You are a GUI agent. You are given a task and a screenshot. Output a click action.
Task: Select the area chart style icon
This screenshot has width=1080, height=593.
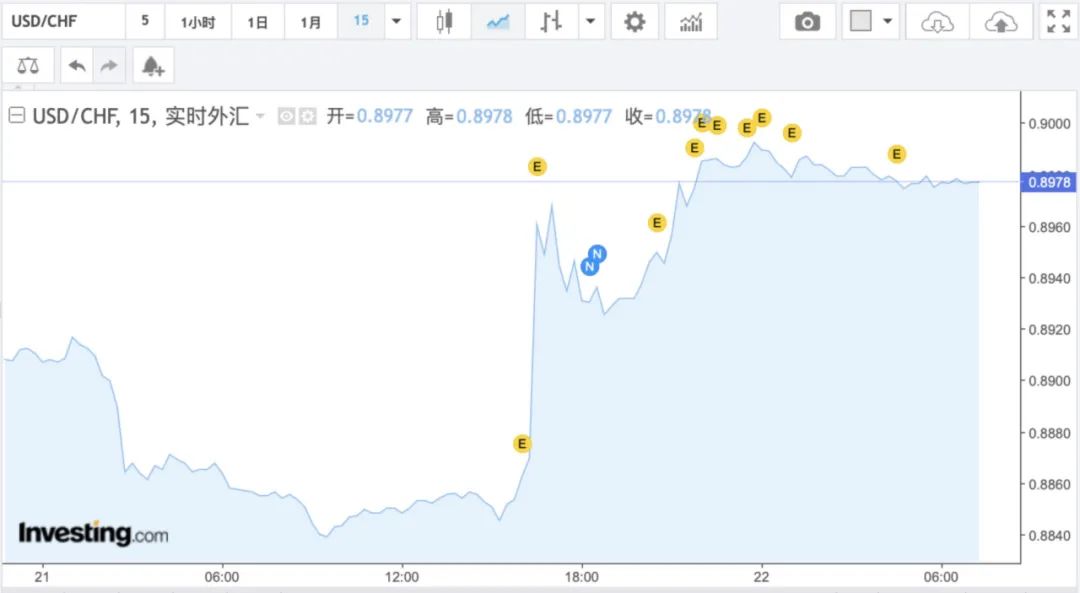496,20
